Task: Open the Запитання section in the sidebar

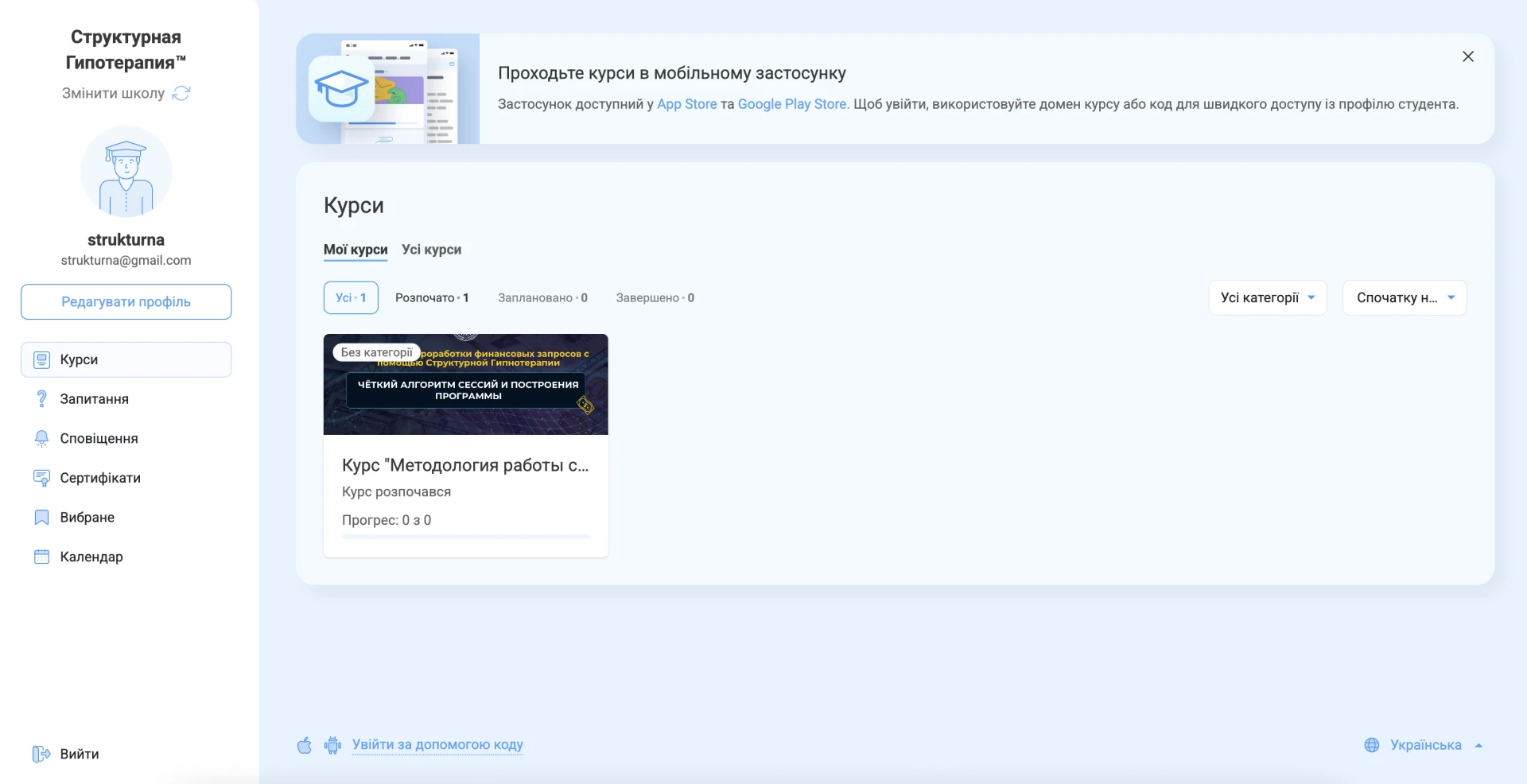Action: (x=95, y=399)
